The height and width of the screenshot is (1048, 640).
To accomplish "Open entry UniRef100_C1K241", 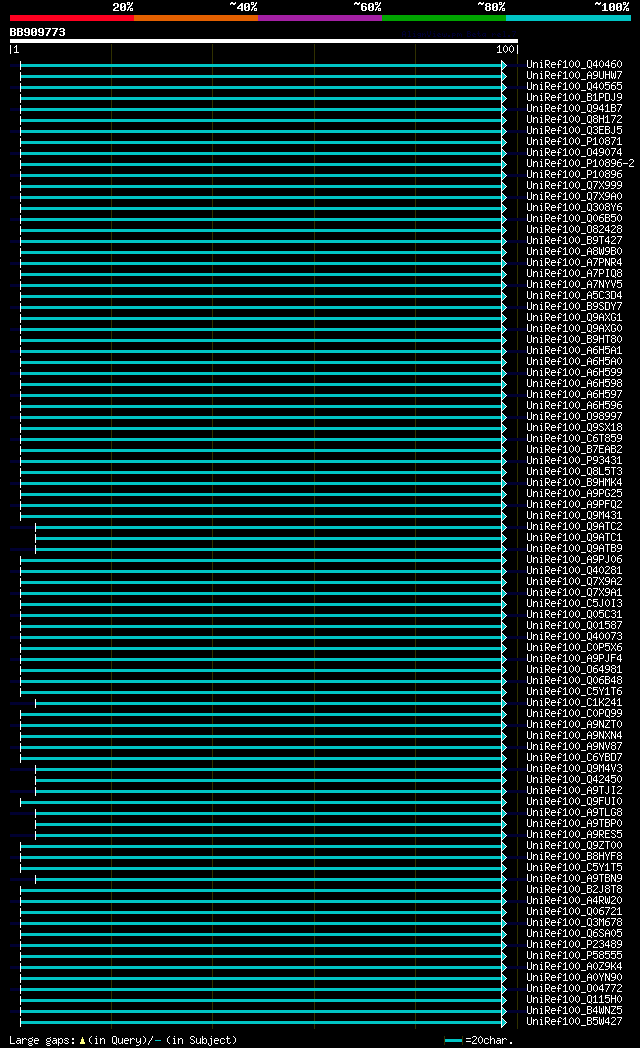I will (574, 702).
